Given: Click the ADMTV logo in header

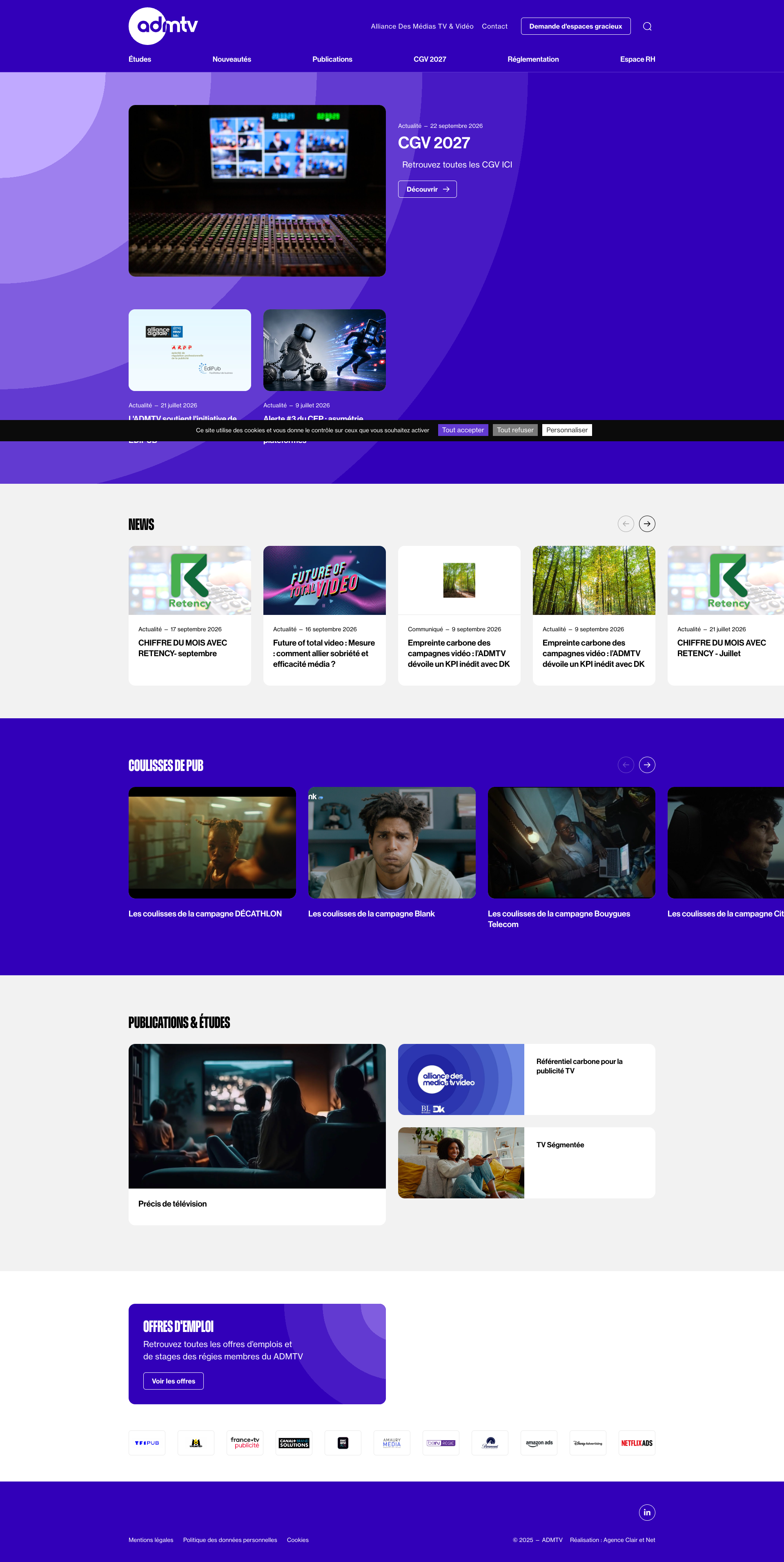Looking at the screenshot, I should coord(163,26).
